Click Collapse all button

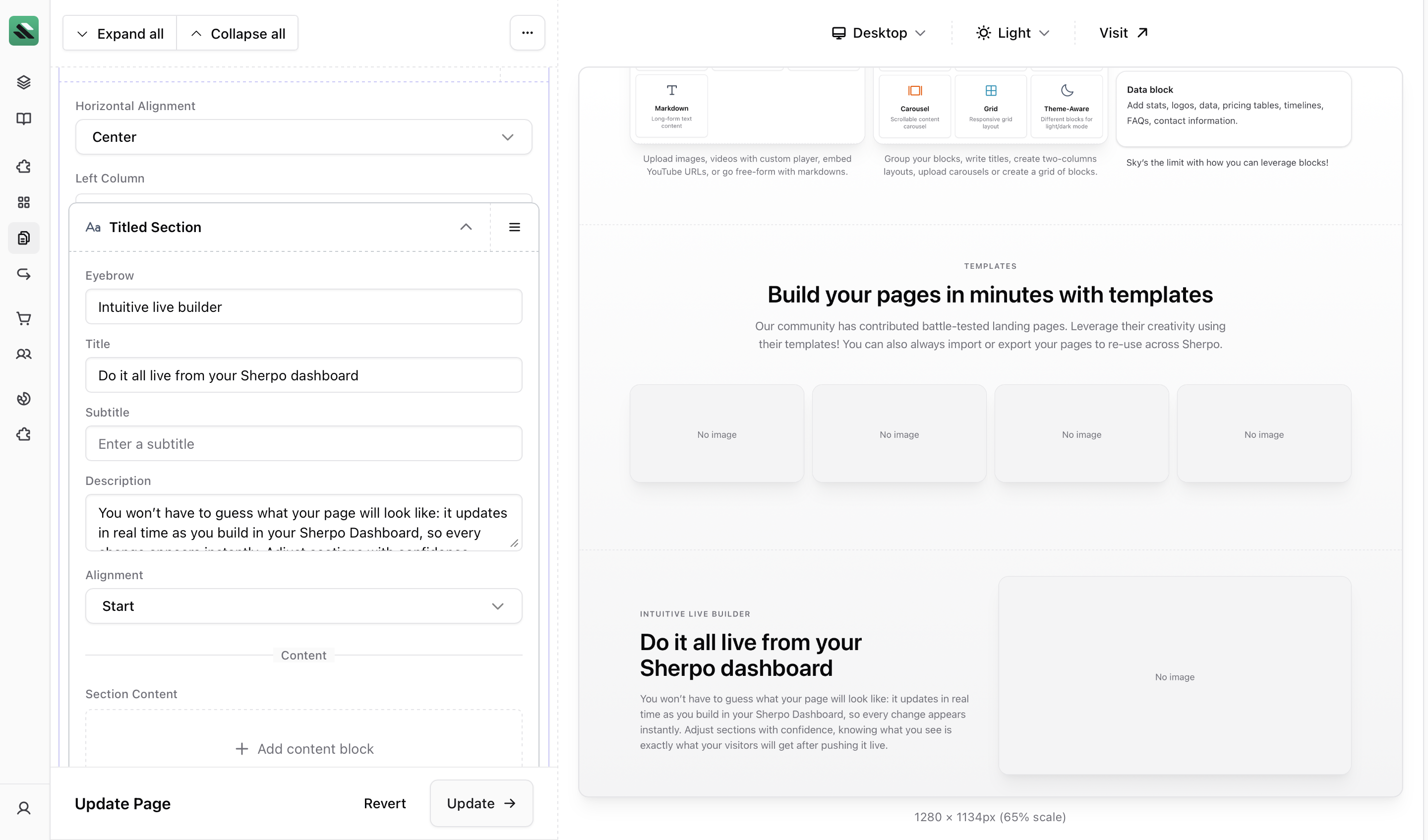pyautogui.click(x=238, y=34)
